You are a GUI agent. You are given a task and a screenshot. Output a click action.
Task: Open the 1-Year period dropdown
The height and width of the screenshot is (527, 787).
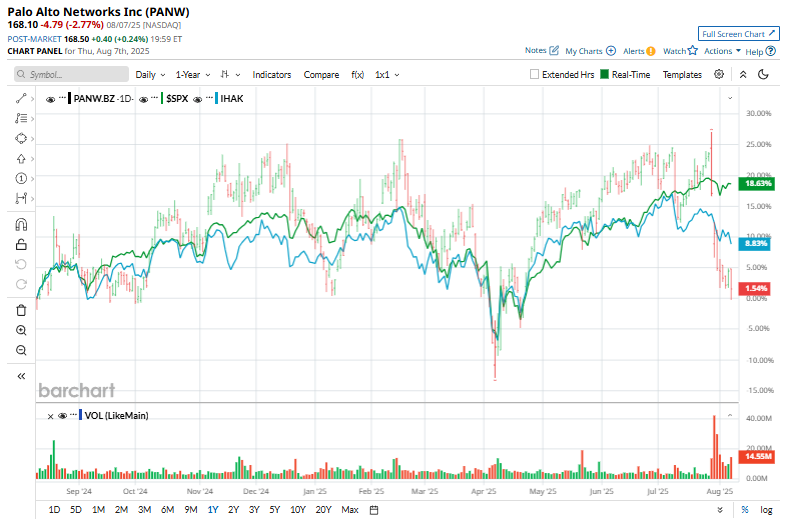[x=193, y=74]
